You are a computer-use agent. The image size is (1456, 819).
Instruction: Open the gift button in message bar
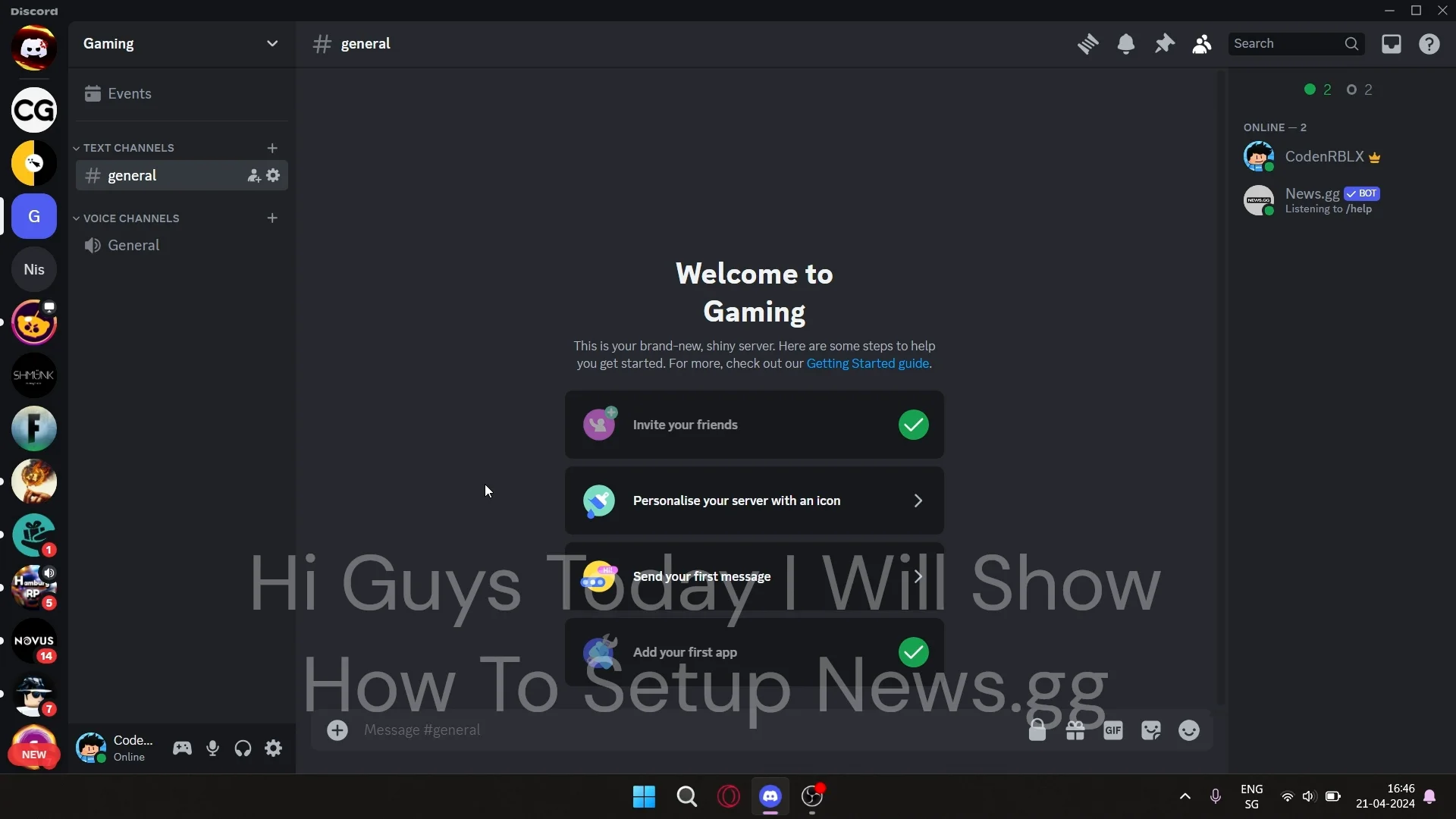[1076, 730]
